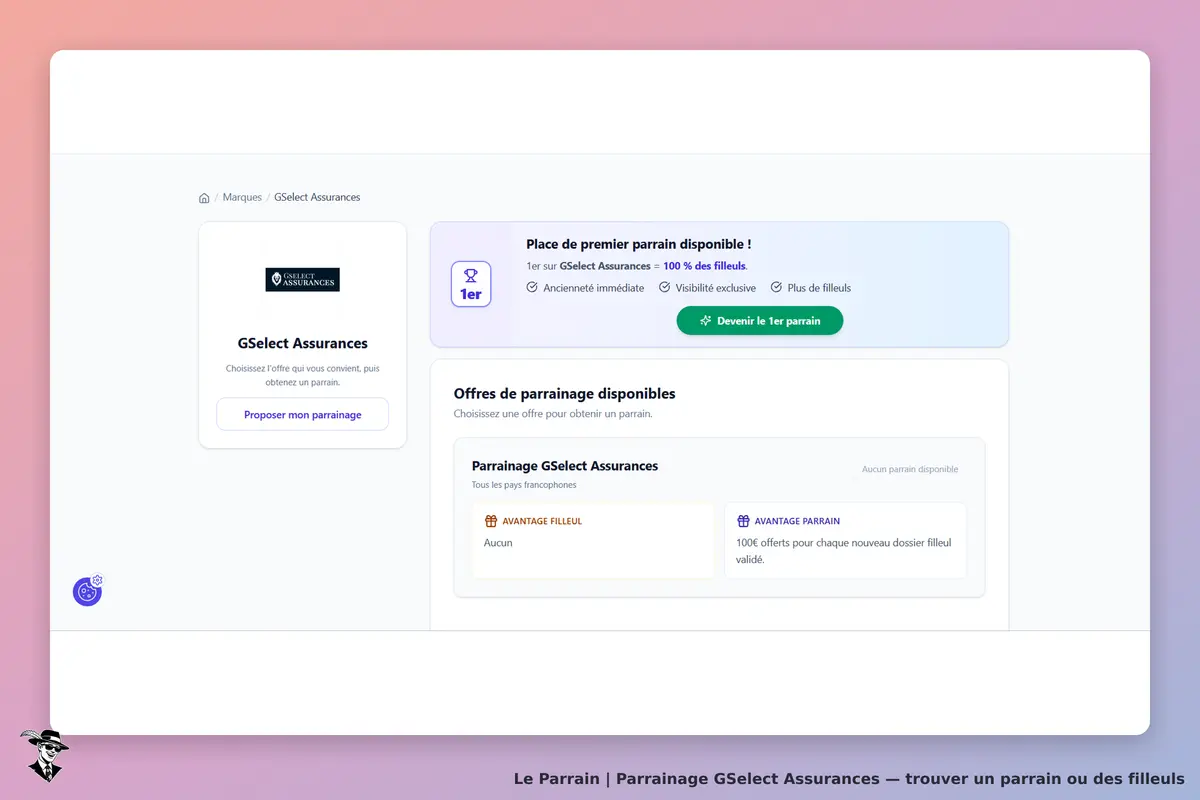Click 'Place de premier parrain disponible !' heading
This screenshot has width=1200, height=800.
[639, 244]
